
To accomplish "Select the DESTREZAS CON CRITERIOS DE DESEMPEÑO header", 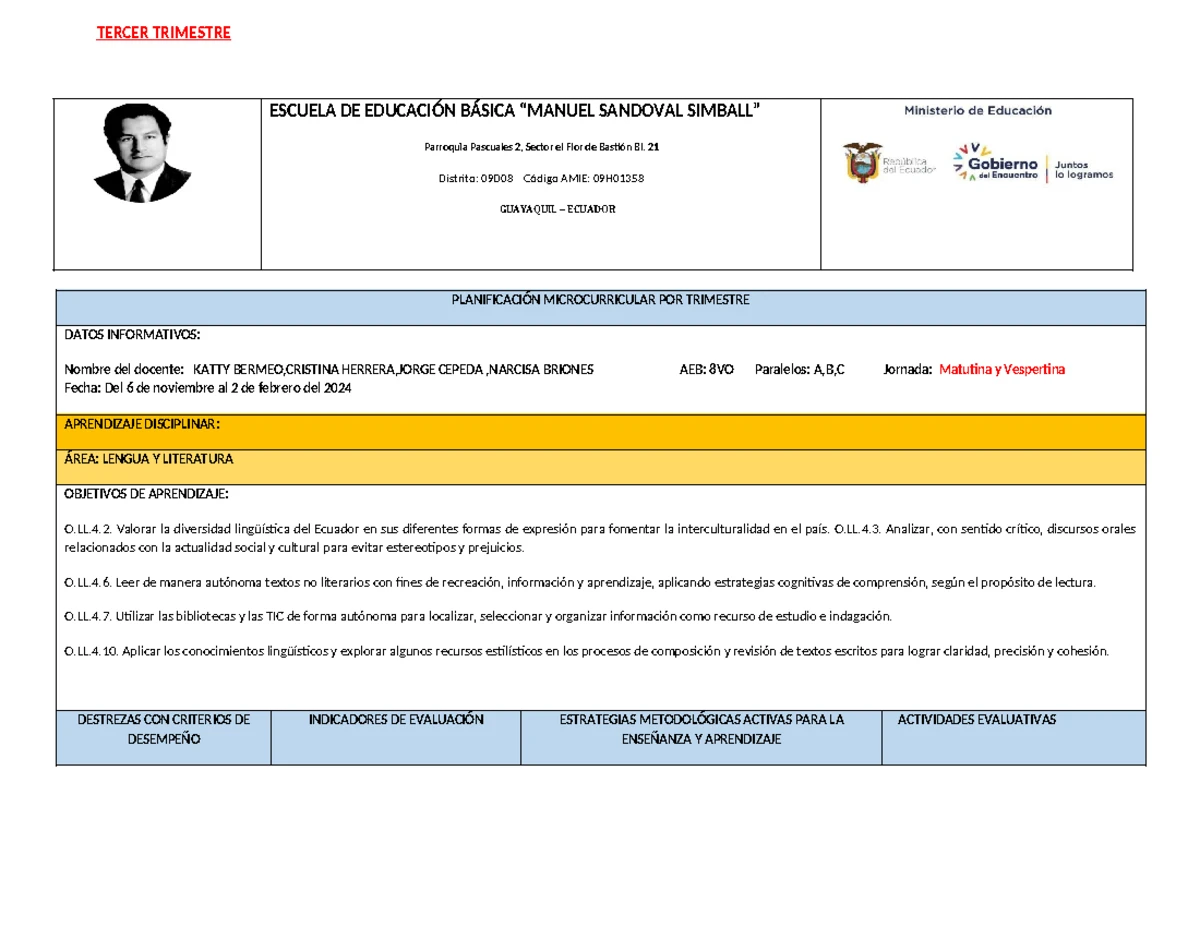I will [163, 729].
